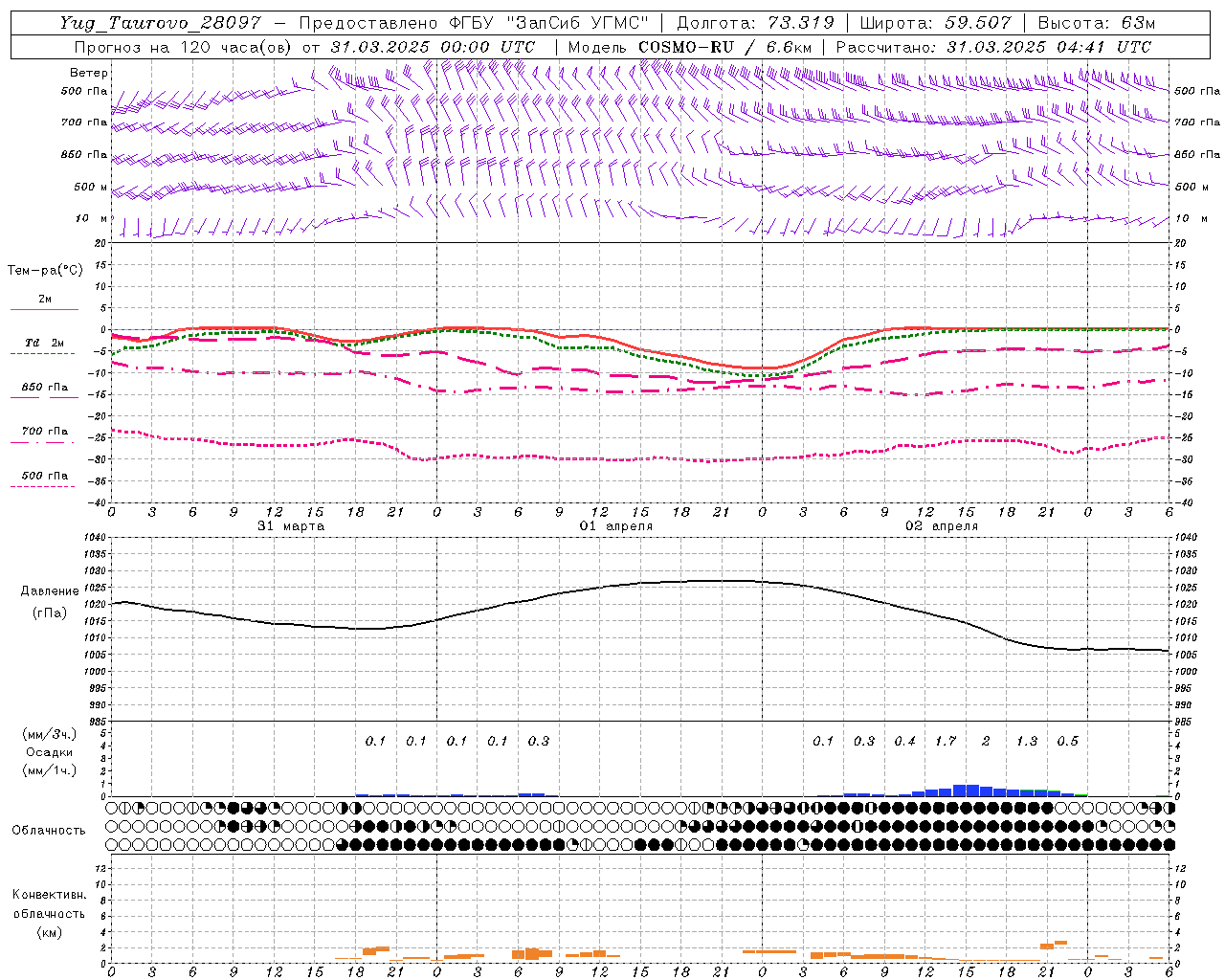Click the 700 гПа temperature legend entry
Image resolution: width=1225 pixels, height=980 pixels.
point(45,432)
